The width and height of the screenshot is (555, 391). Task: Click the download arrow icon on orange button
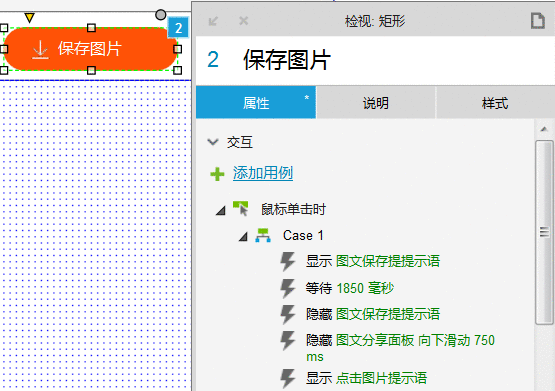(40, 49)
